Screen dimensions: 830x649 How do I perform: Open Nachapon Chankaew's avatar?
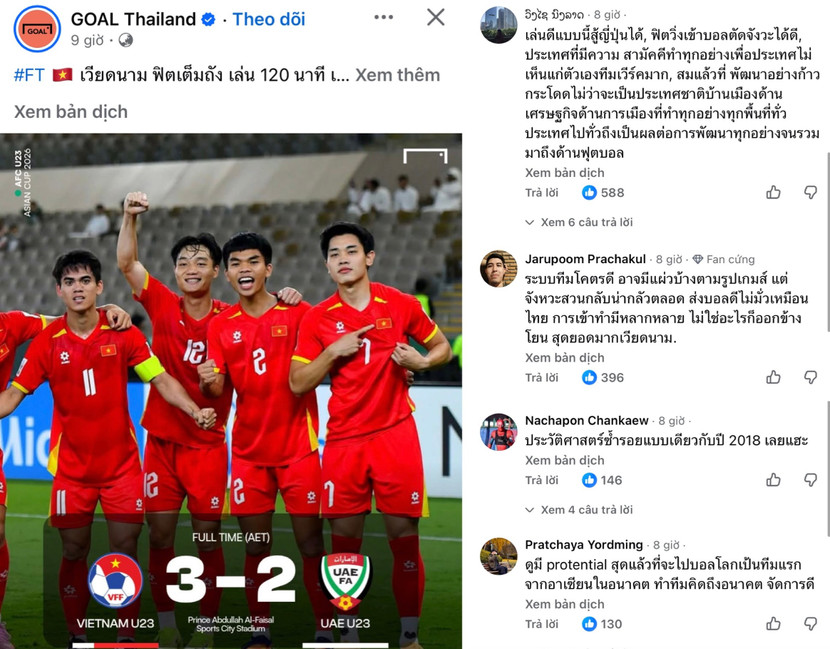click(x=499, y=431)
